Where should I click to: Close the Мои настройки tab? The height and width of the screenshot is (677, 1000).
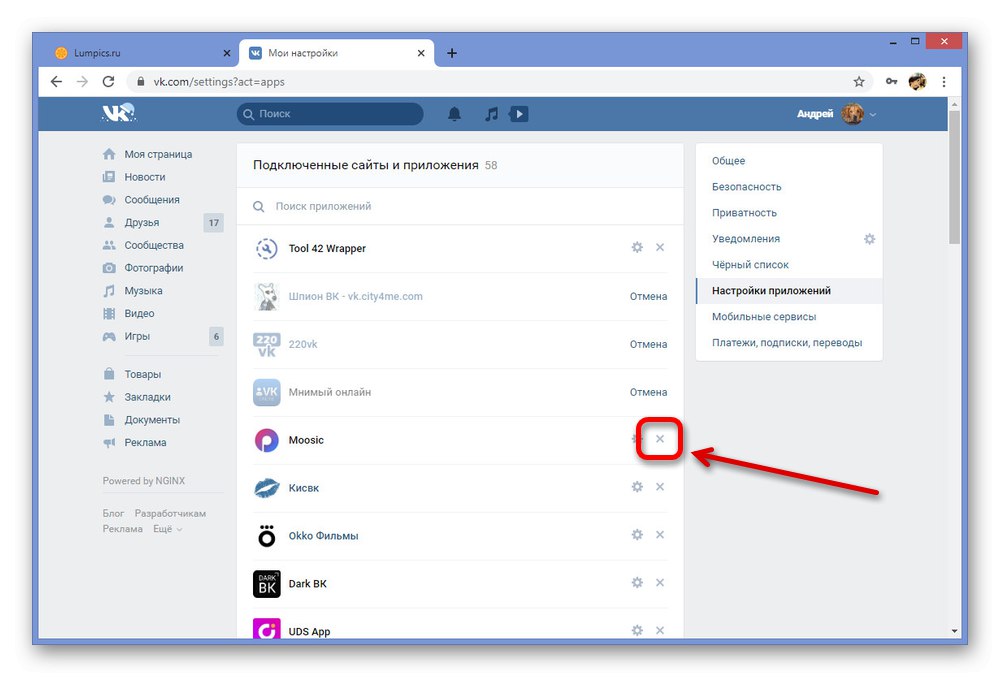tap(421, 53)
